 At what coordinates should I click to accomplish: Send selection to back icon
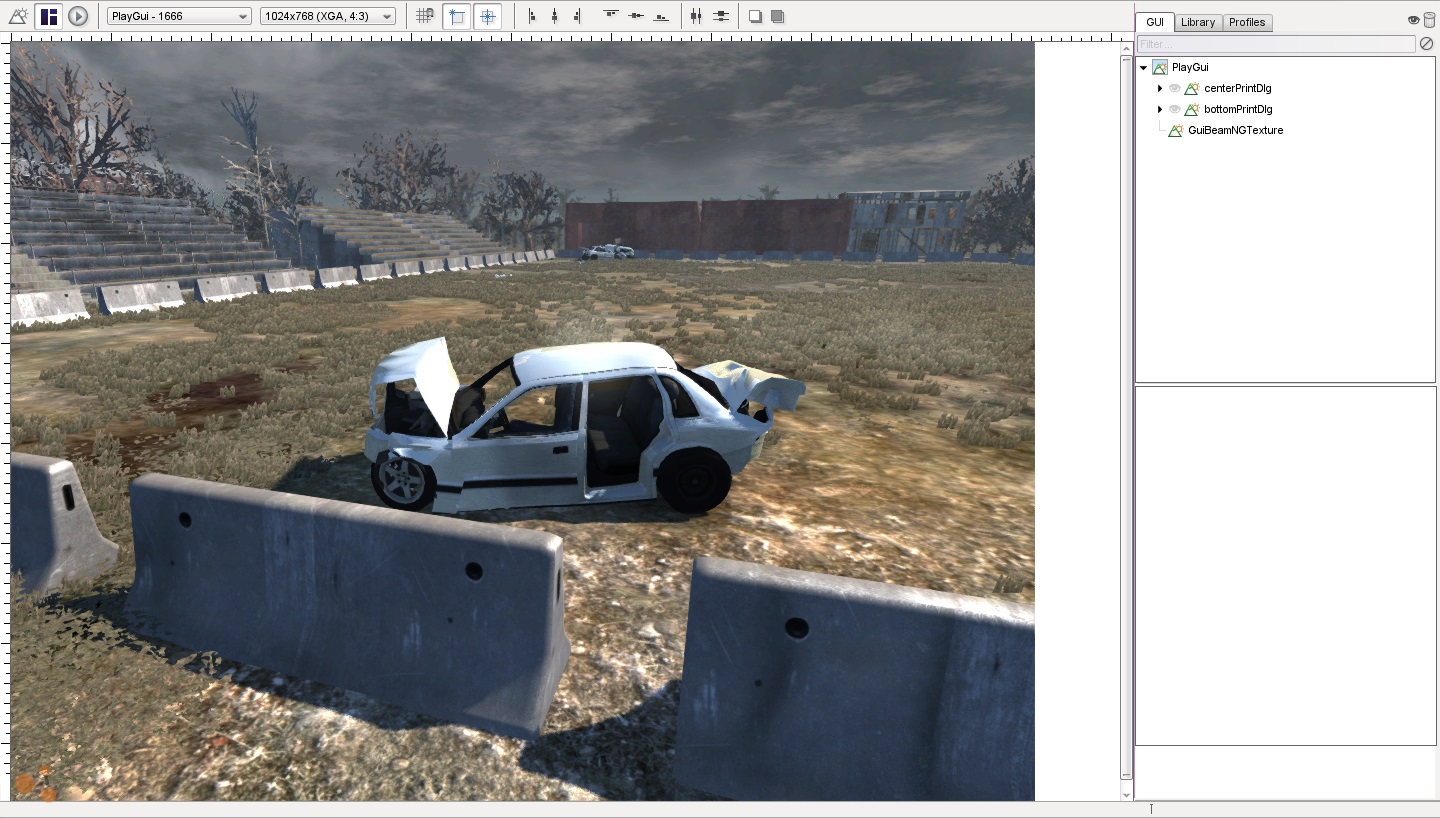pyautogui.click(x=756, y=16)
